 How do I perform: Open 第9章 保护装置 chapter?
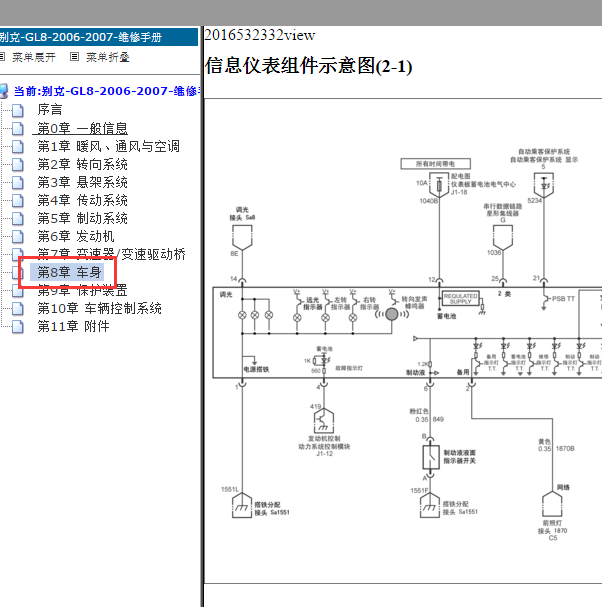[82, 290]
